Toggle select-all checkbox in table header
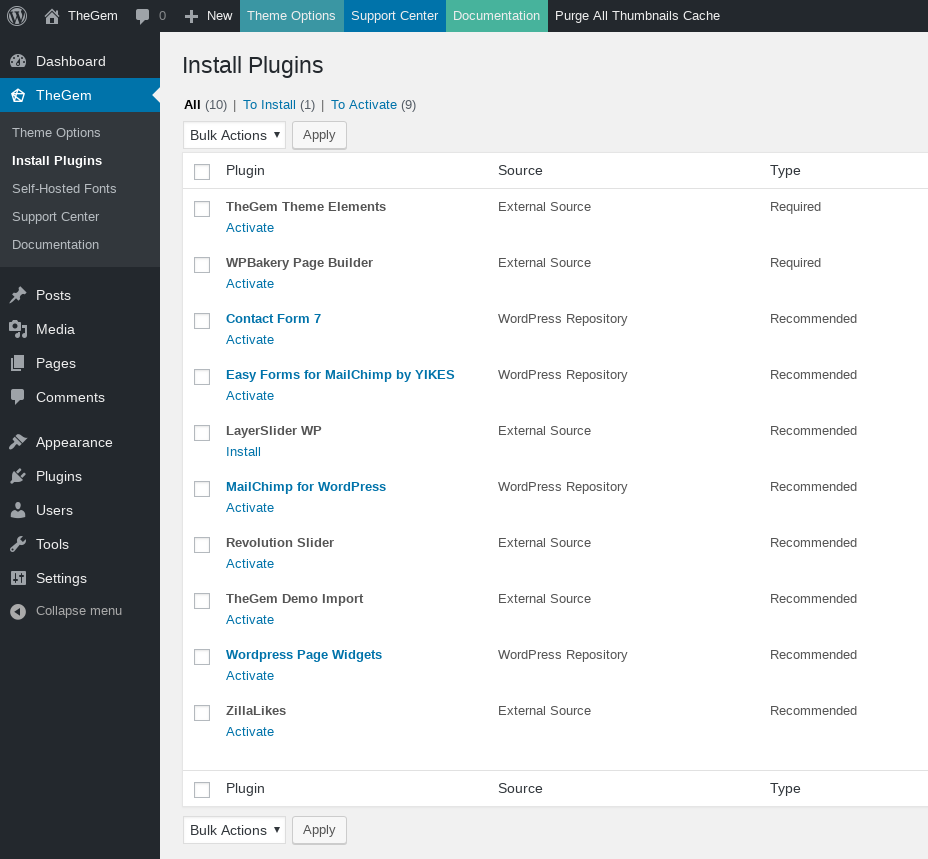The height and width of the screenshot is (859, 928). pos(202,172)
